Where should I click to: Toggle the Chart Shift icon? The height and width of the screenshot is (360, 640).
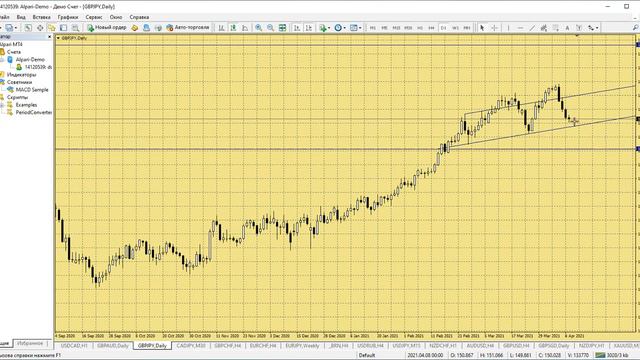tap(309, 28)
